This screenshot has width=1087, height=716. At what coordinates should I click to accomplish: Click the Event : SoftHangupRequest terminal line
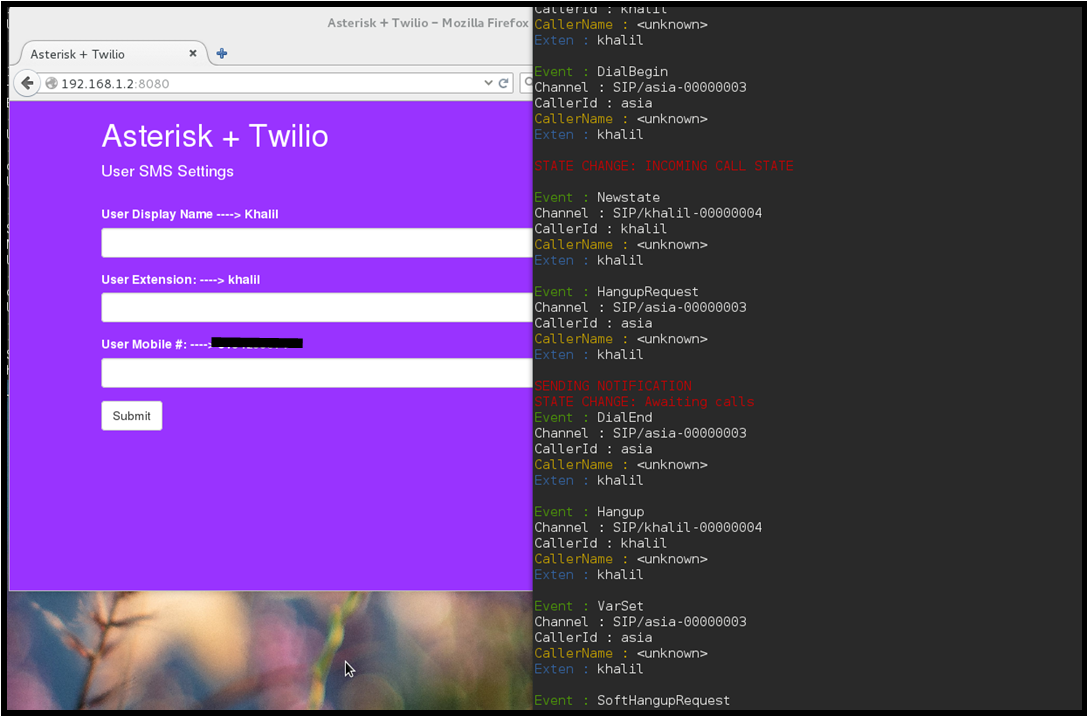click(632, 700)
